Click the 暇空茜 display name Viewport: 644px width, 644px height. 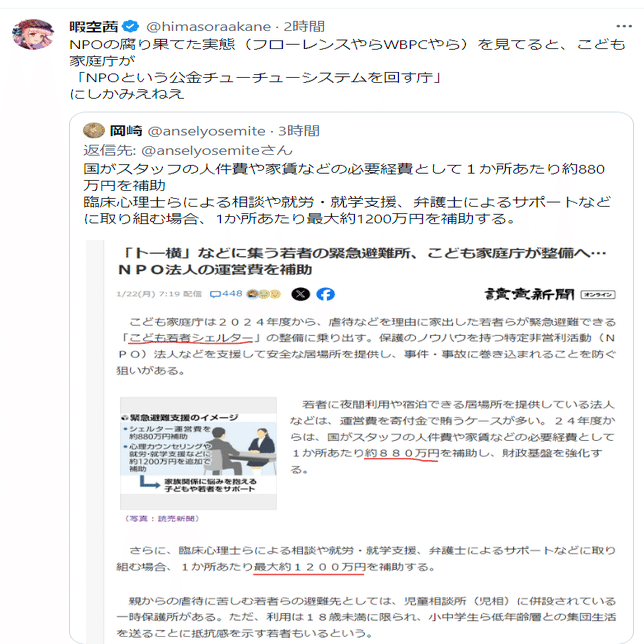coord(94,27)
